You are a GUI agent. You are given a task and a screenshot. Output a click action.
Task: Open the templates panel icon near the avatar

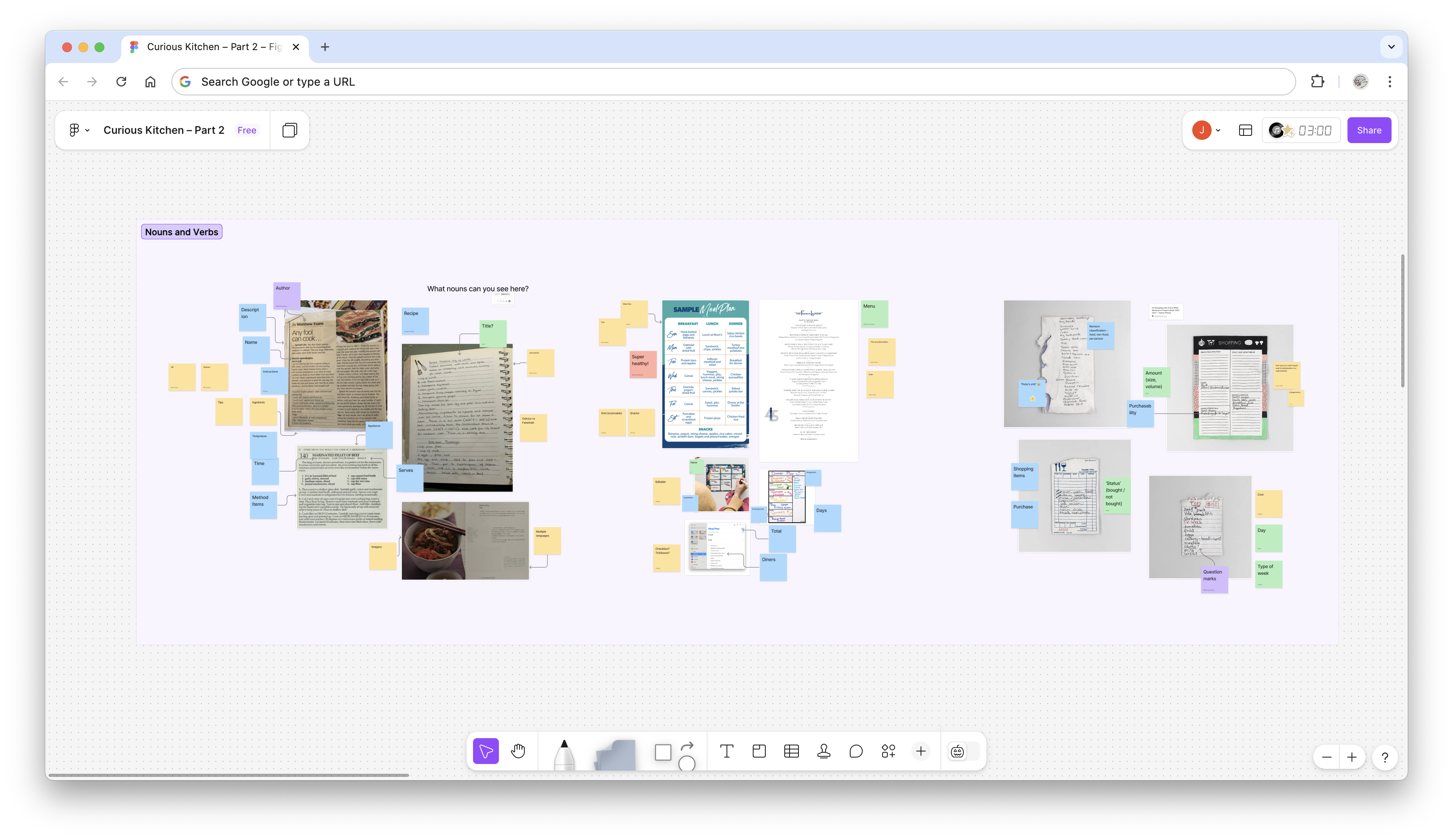(x=1245, y=130)
